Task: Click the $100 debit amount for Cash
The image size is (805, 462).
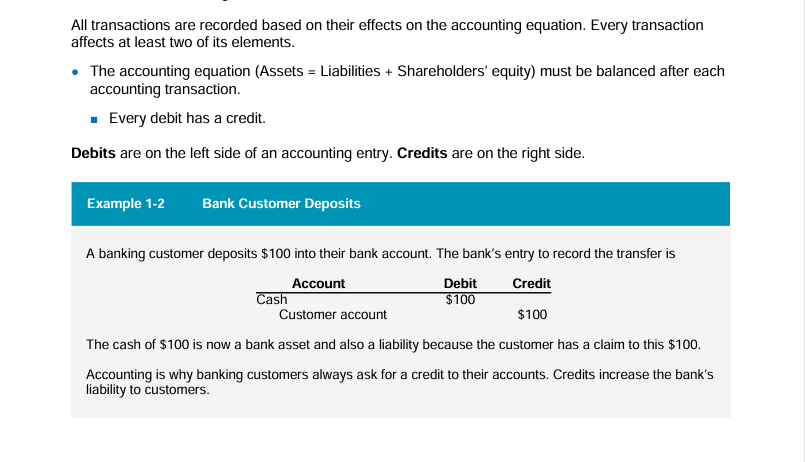Action: pos(460,299)
